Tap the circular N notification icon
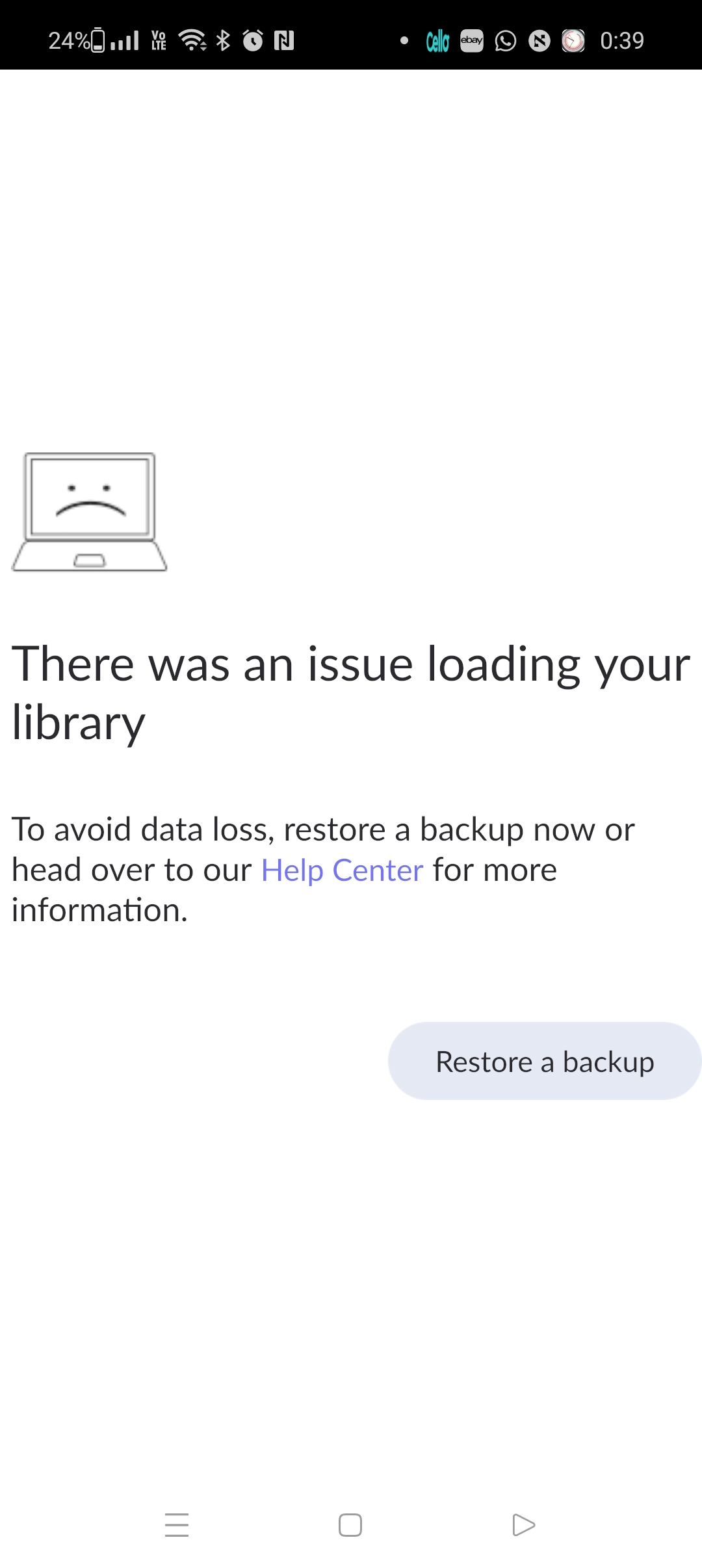702x1568 pixels. [x=539, y=41]
